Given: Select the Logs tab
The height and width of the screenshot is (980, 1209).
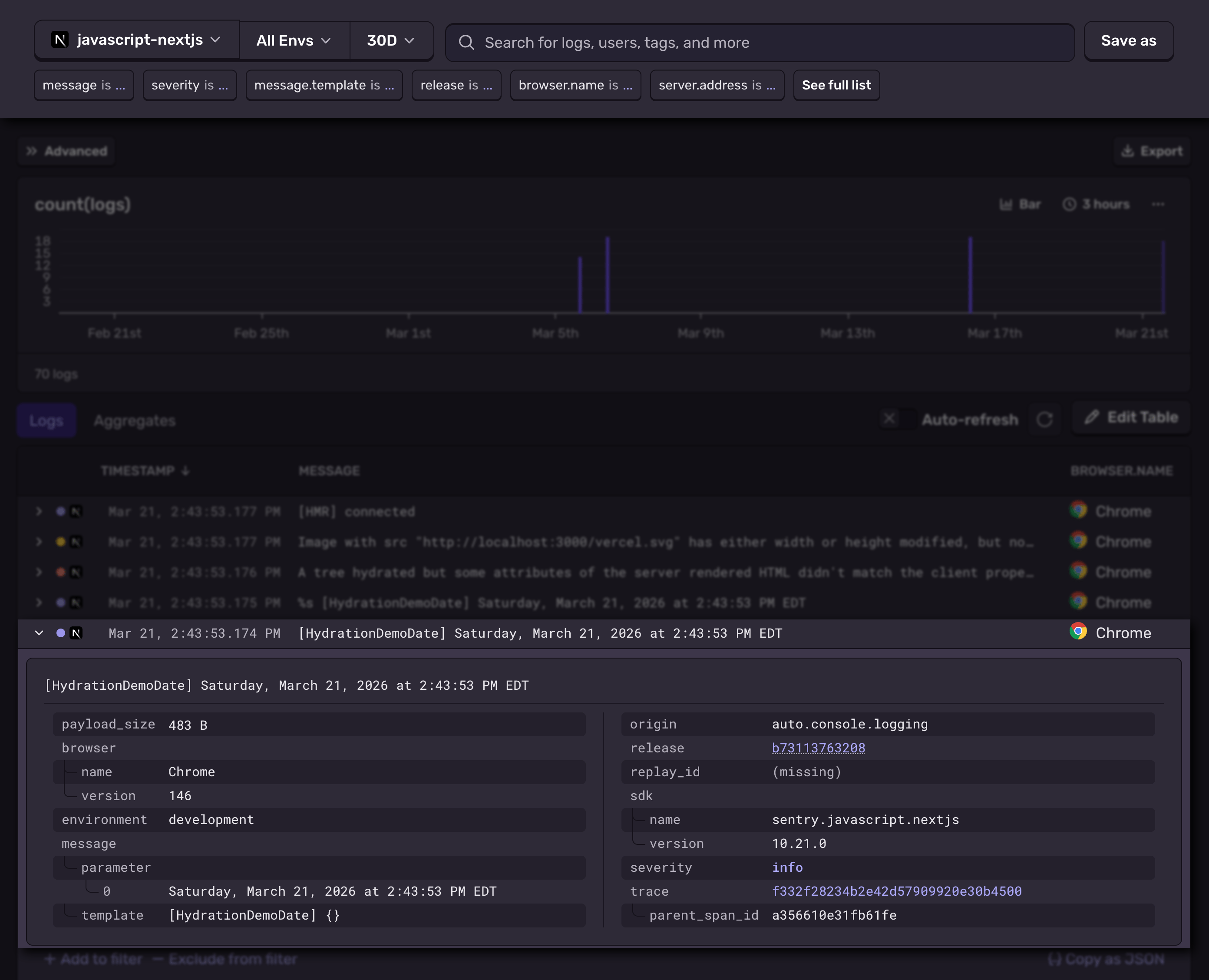Looking at the screenshot, I should pyautogui.click(x=46, y=420).
